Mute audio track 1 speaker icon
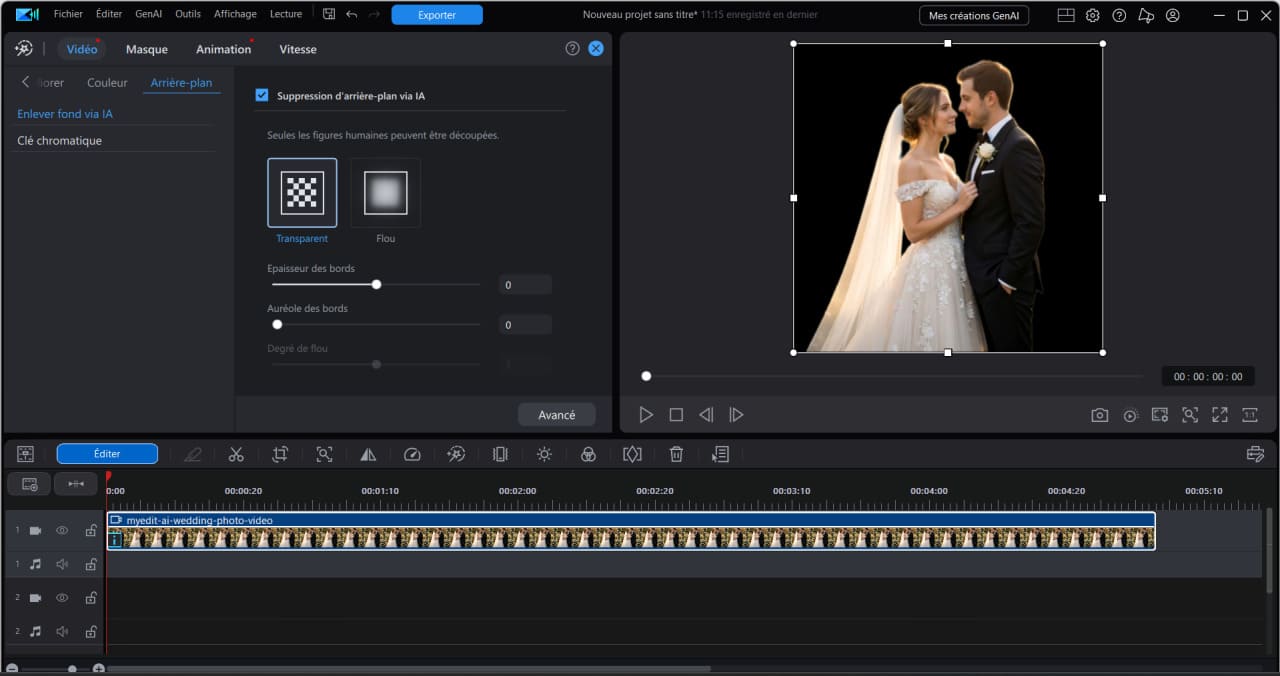The image size is (1280, 676). pos(62,564)
